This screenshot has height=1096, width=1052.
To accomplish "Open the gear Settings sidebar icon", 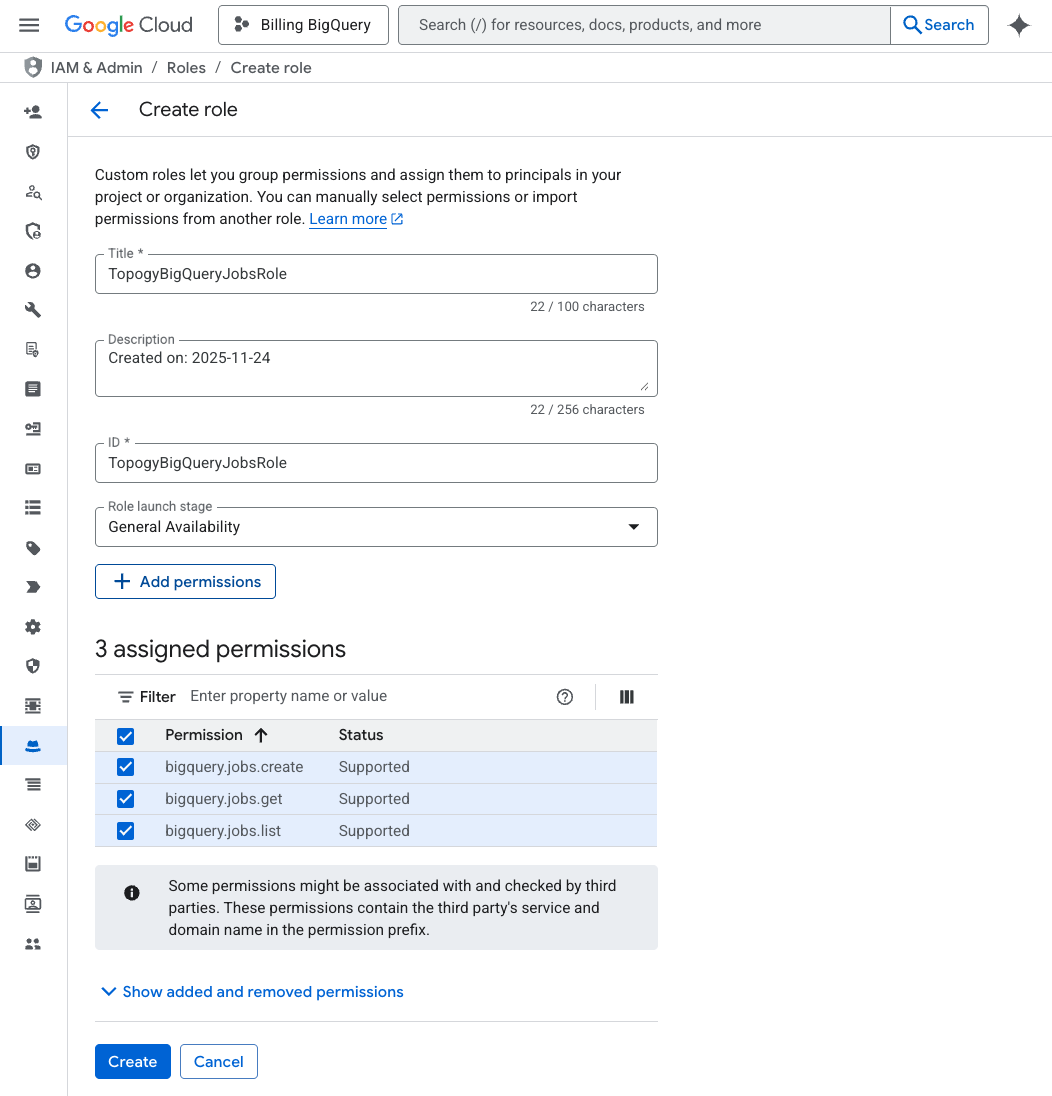I will pyautogui.click(x=33, y=627).
